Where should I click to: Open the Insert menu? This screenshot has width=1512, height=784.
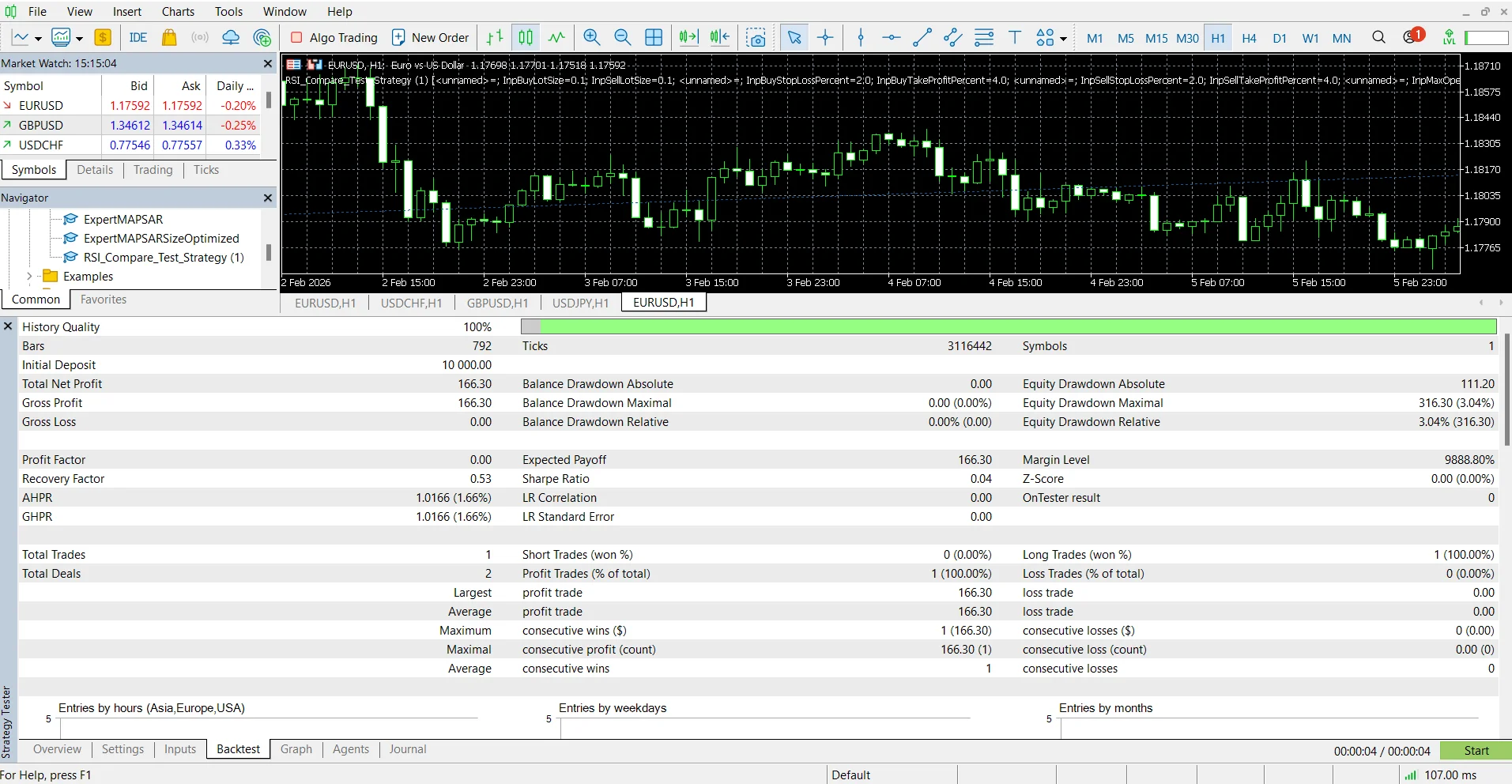point(127,11)
